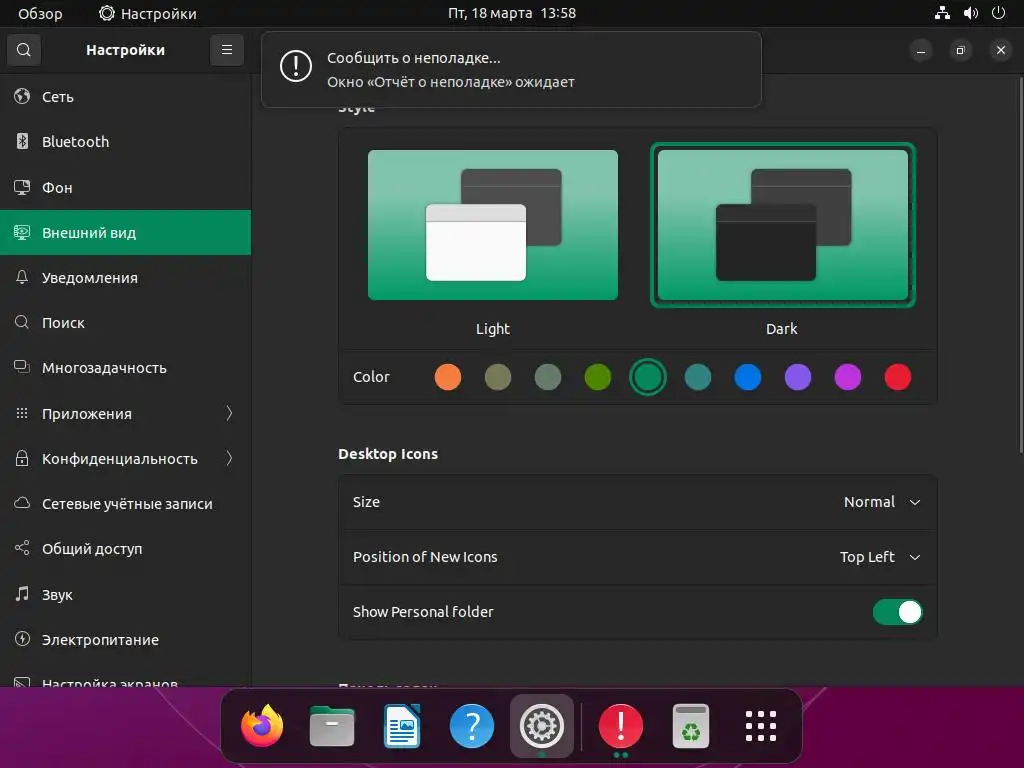The width and height of the screenshot is (1024, 768).
Task: Open LibreOffice Writer from the dock
Action: [402, 726]
